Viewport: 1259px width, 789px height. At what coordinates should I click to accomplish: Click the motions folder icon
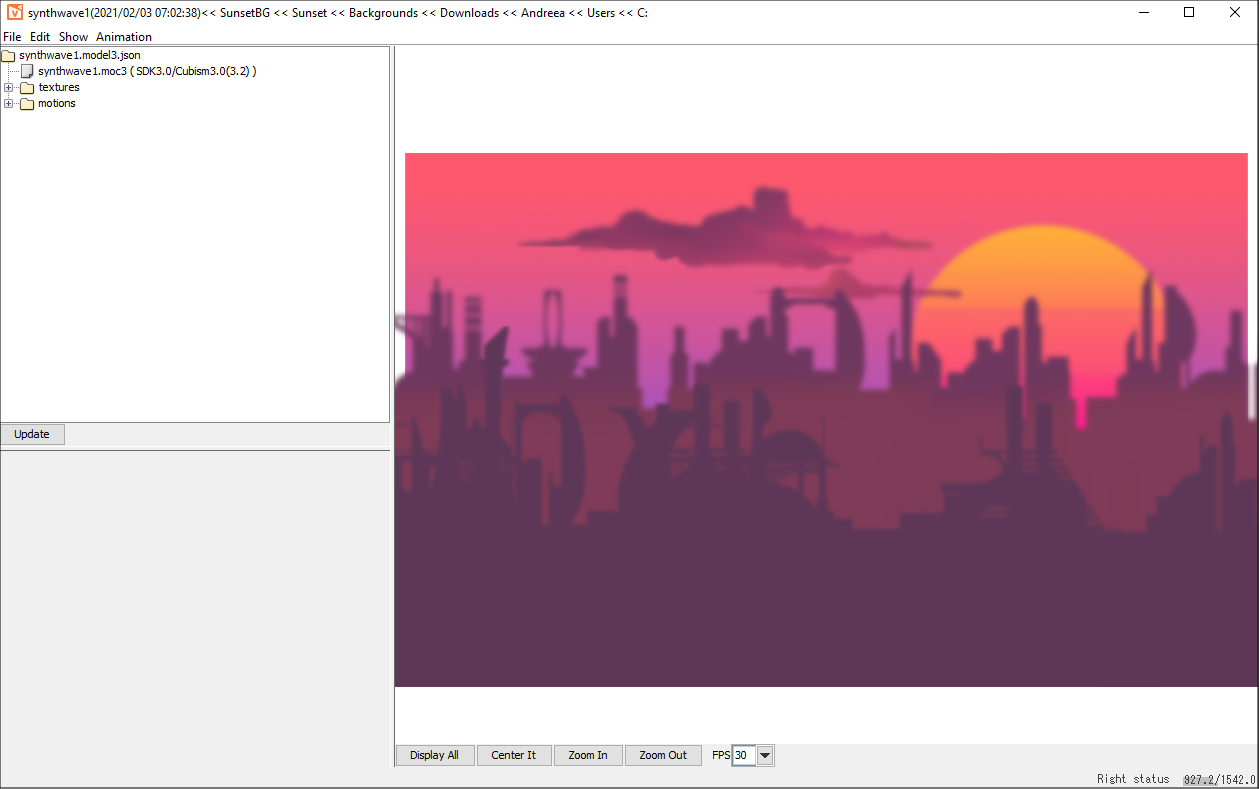(27, 104)
